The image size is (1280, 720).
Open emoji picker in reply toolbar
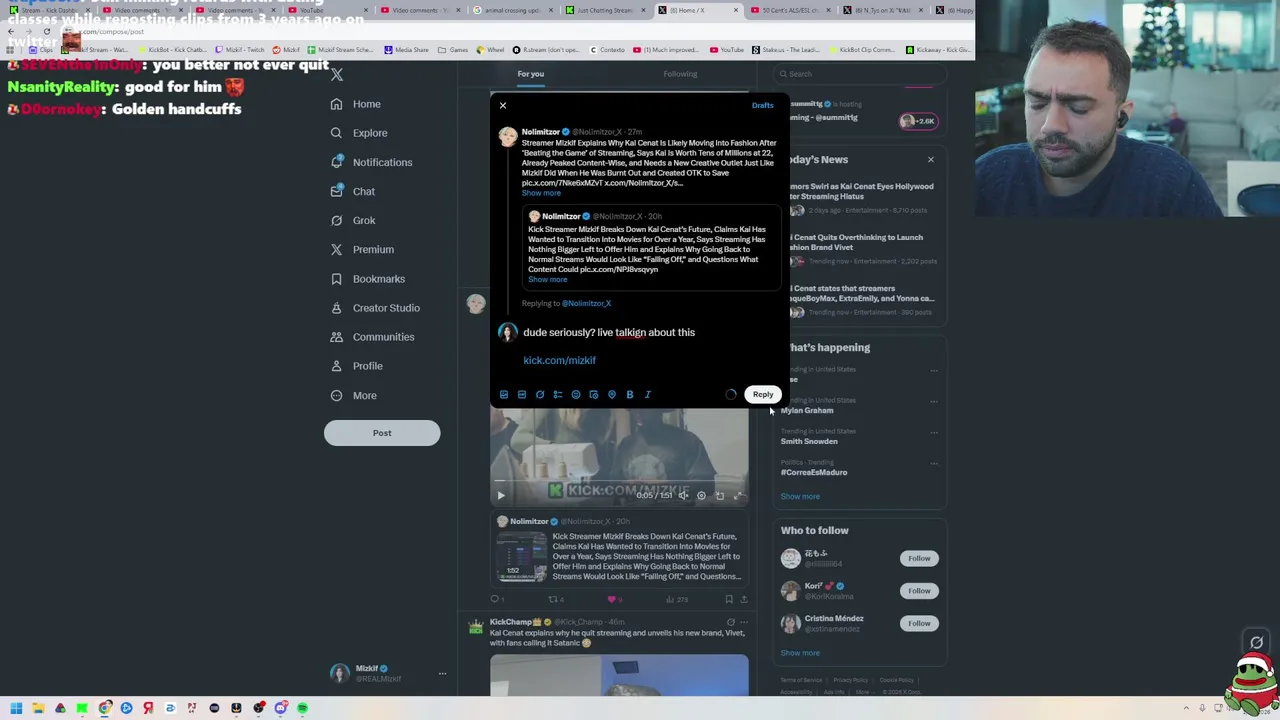(576, 395)
